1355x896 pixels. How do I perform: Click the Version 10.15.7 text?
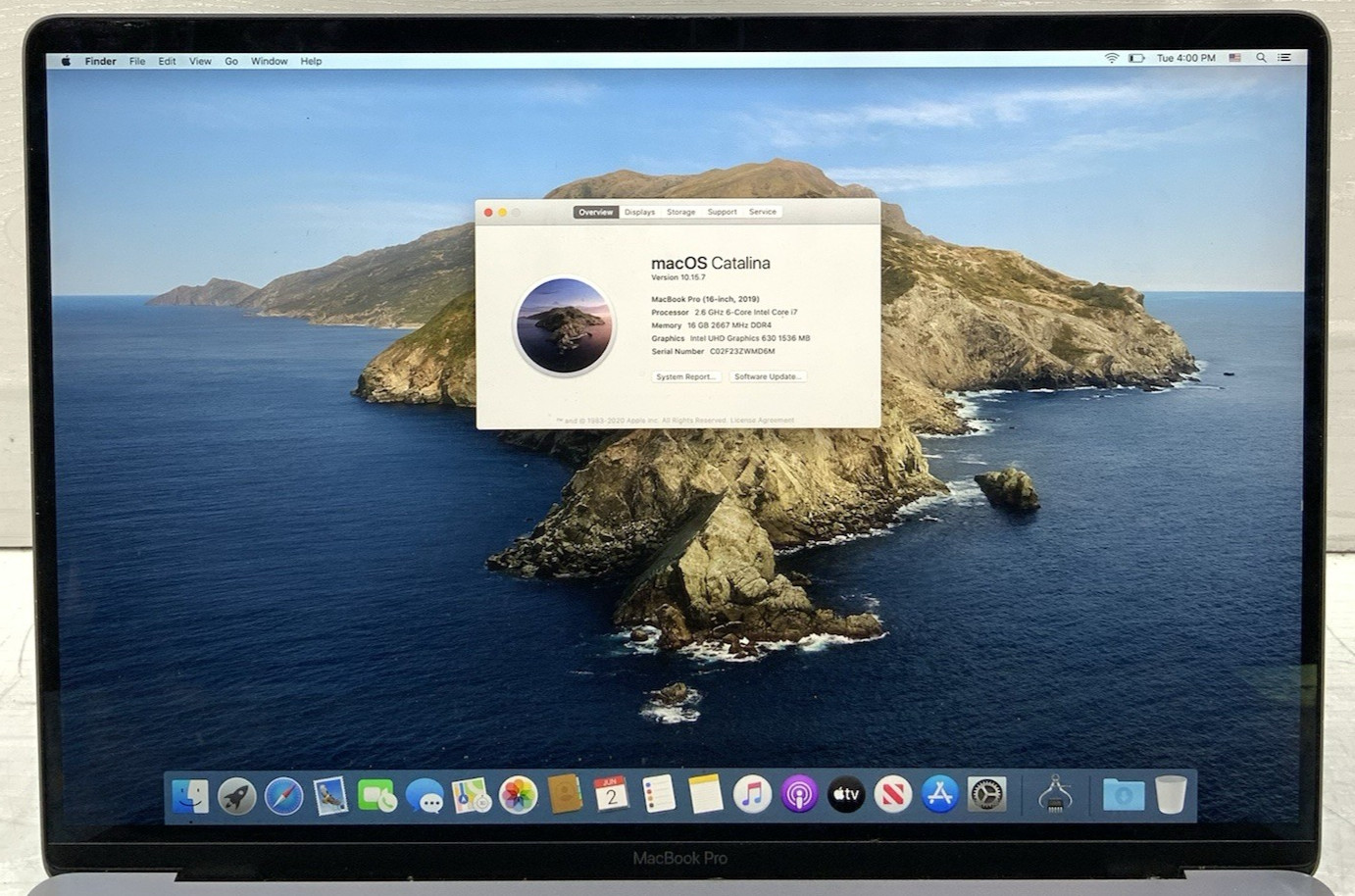coord(677,277)
